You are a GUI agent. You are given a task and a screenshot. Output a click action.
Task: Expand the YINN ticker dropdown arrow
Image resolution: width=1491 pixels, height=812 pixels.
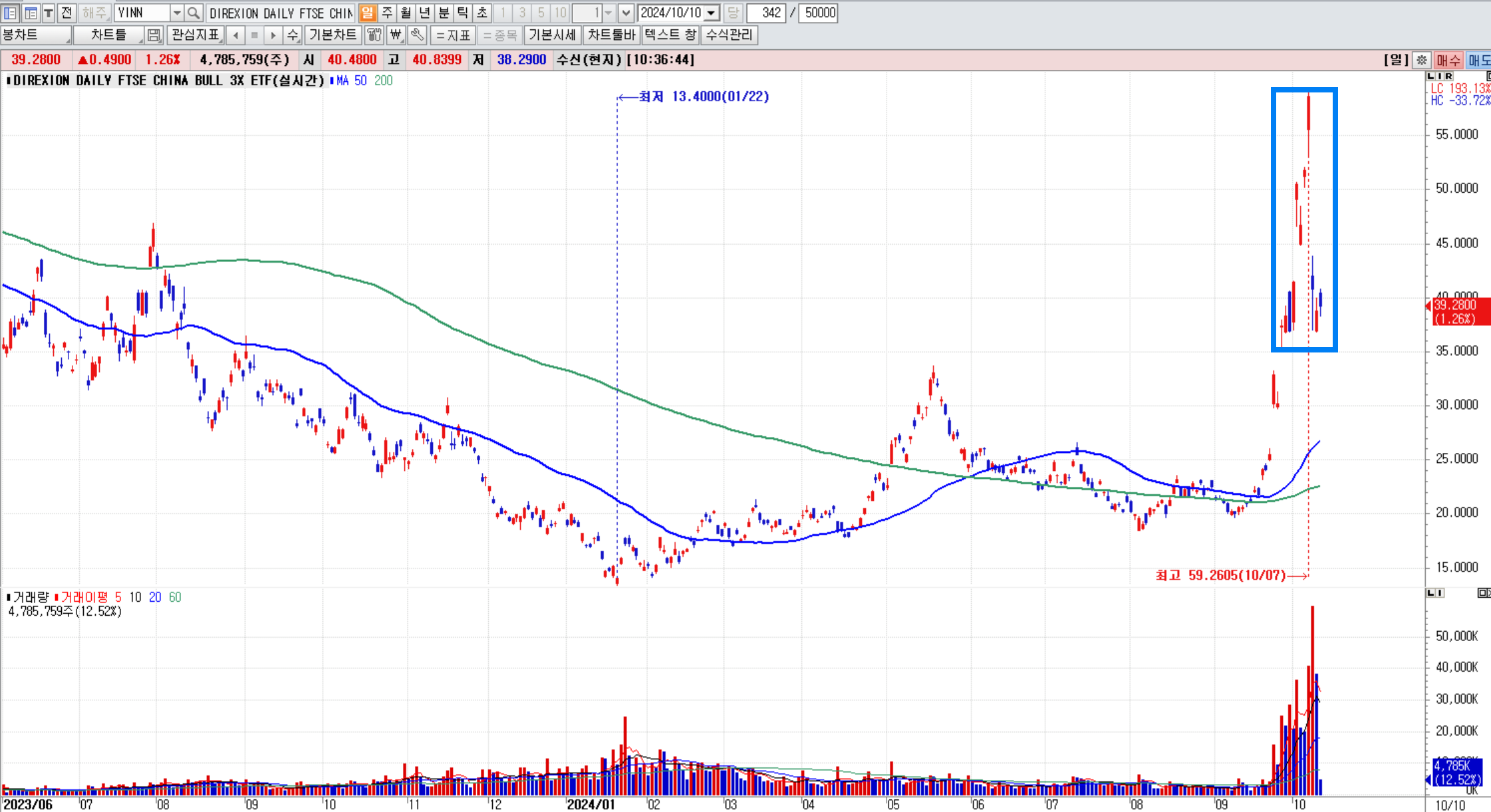[176, 13]
